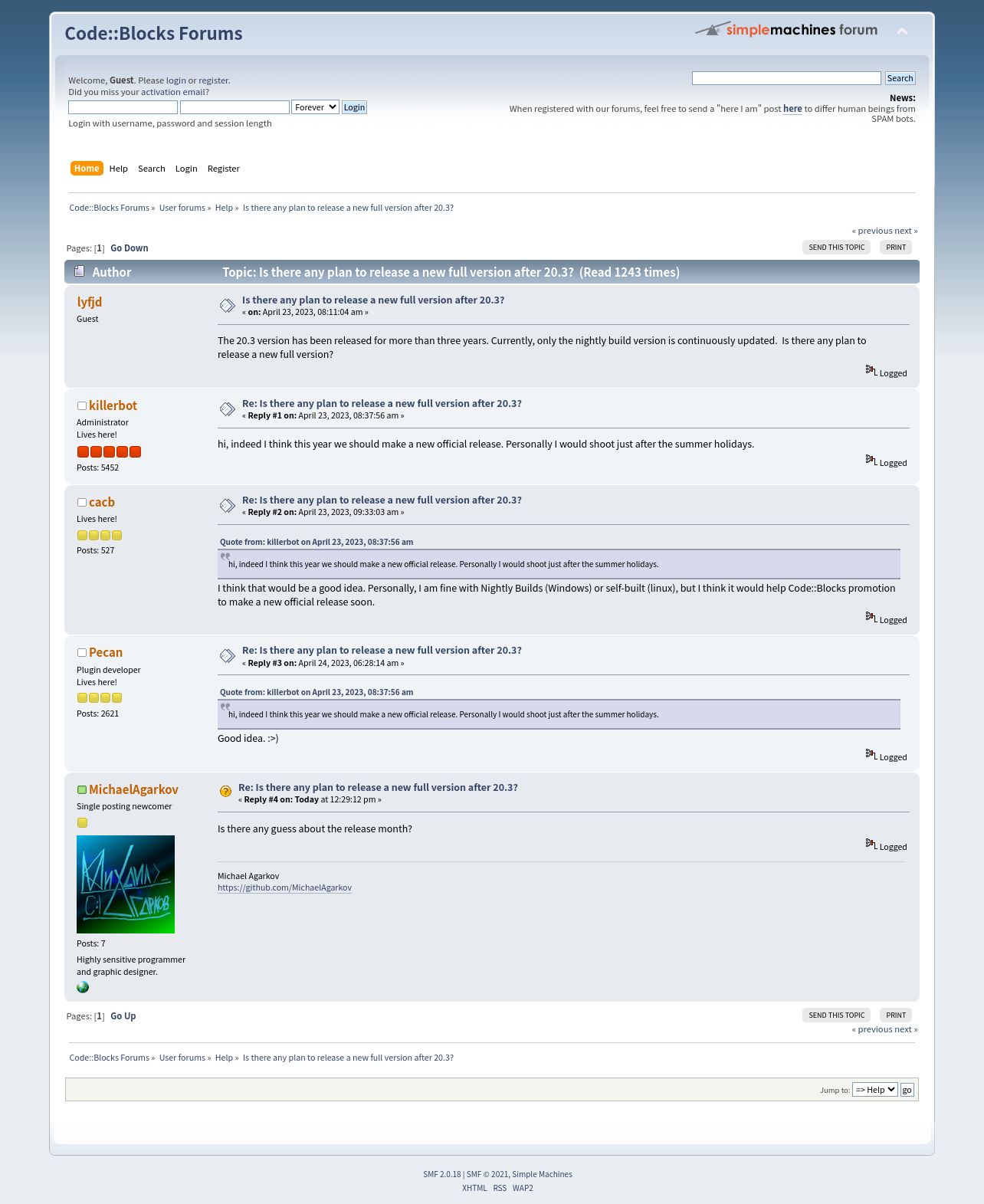Click MichaelAgarkov's green online status icon
Image resolution: width=984 pixels, height=1204 pixels.
(81, 789)
